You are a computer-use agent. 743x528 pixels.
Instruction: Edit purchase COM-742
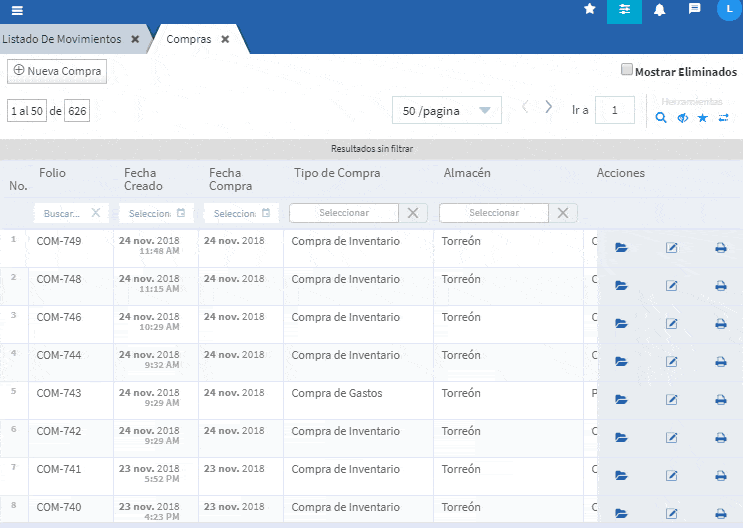pyautogui.click(x=671, y=437)
